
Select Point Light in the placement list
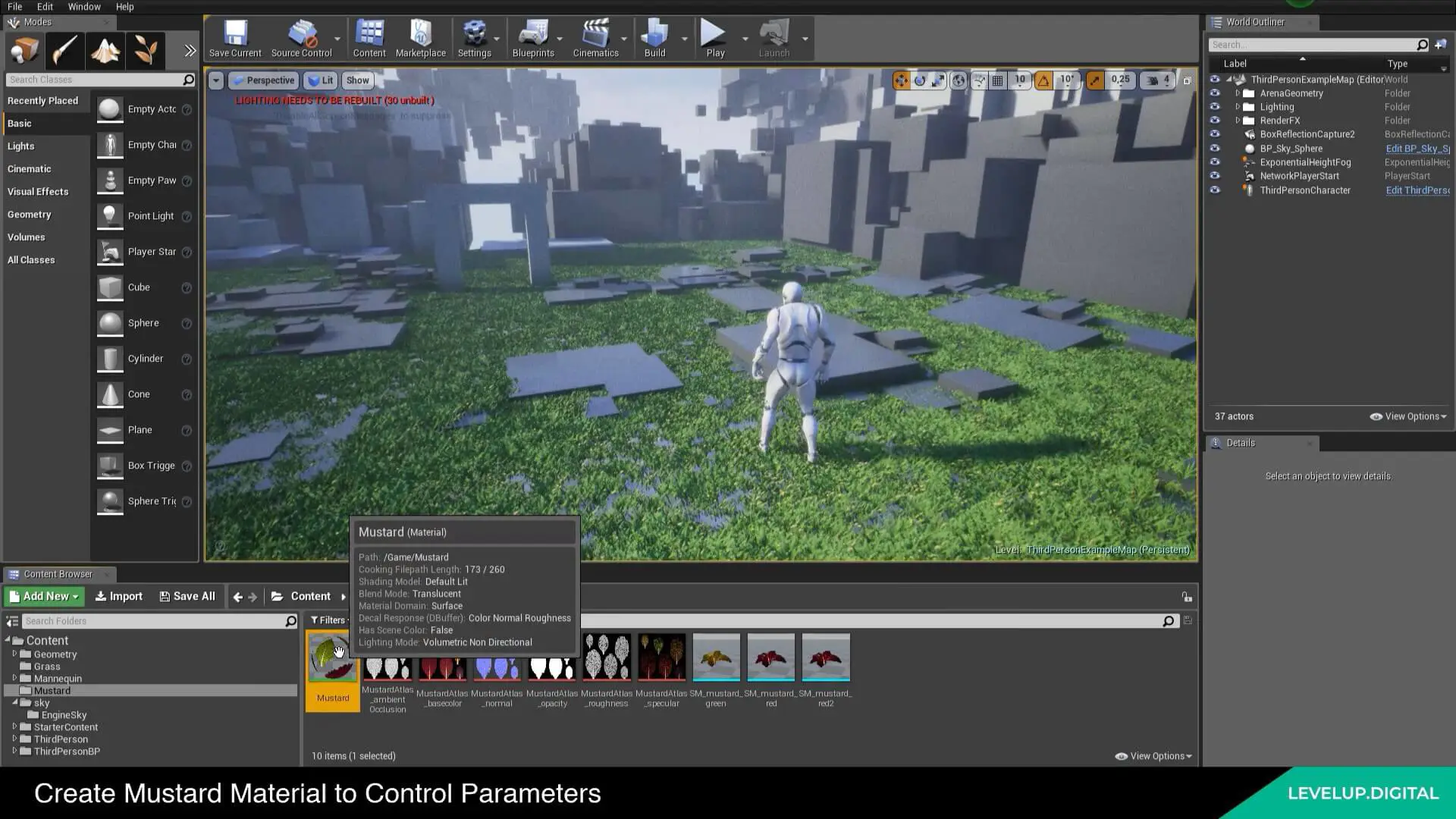(x=144, y=216)
